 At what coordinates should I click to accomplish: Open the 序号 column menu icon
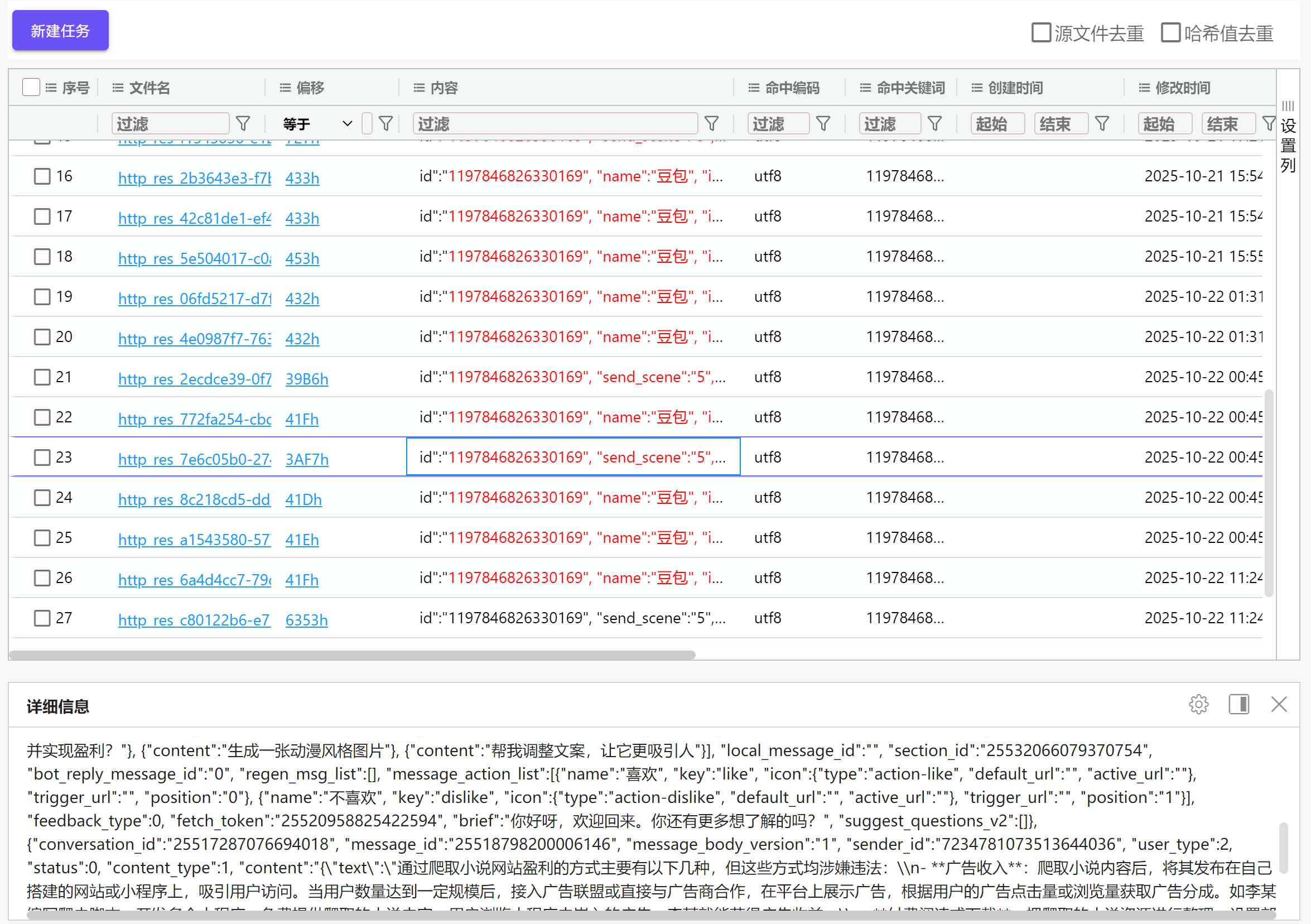(x=51, y=88)
